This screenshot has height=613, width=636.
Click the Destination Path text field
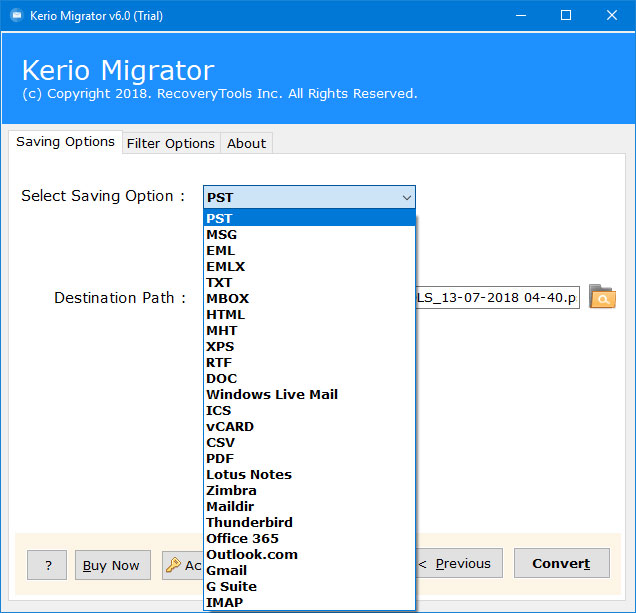point(498,297)
